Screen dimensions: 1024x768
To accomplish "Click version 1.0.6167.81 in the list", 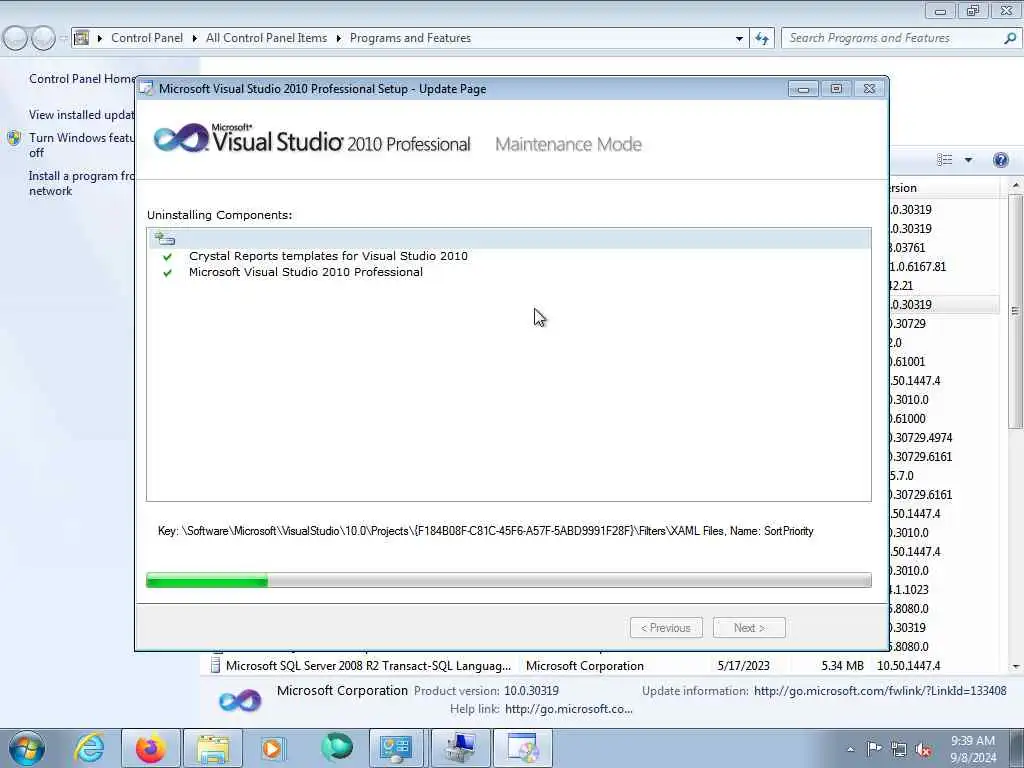I will point(918,266).
